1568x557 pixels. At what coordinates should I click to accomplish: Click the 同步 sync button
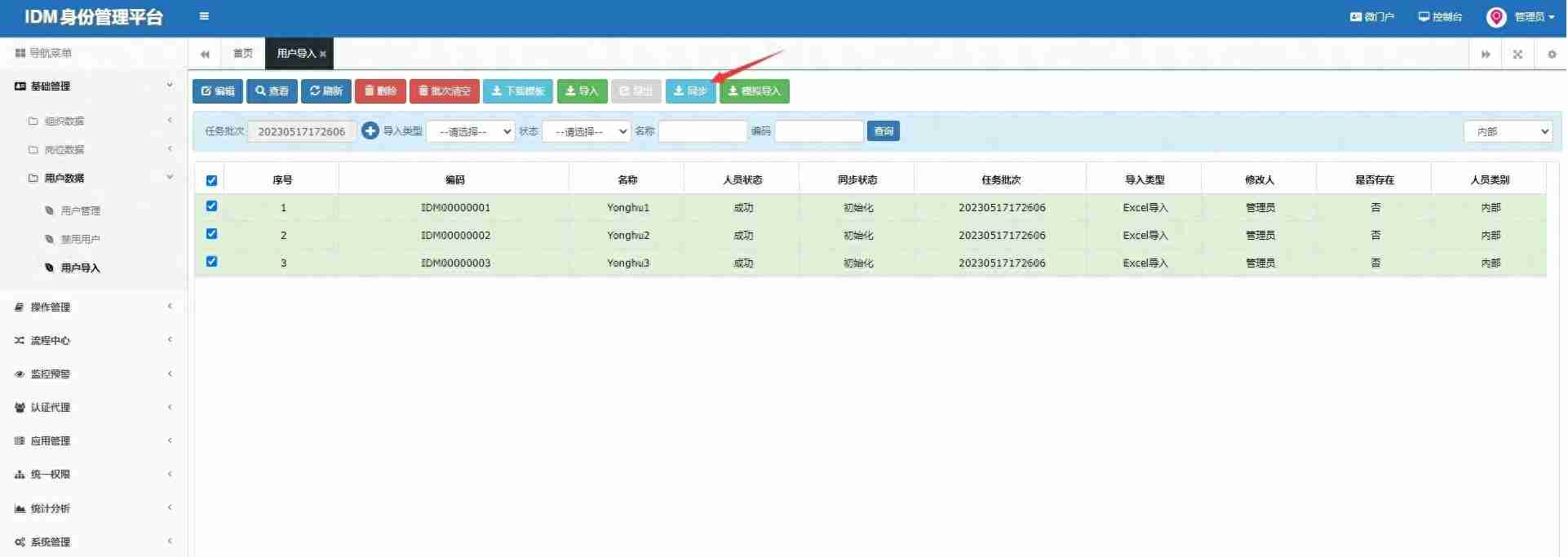point(690,91)
